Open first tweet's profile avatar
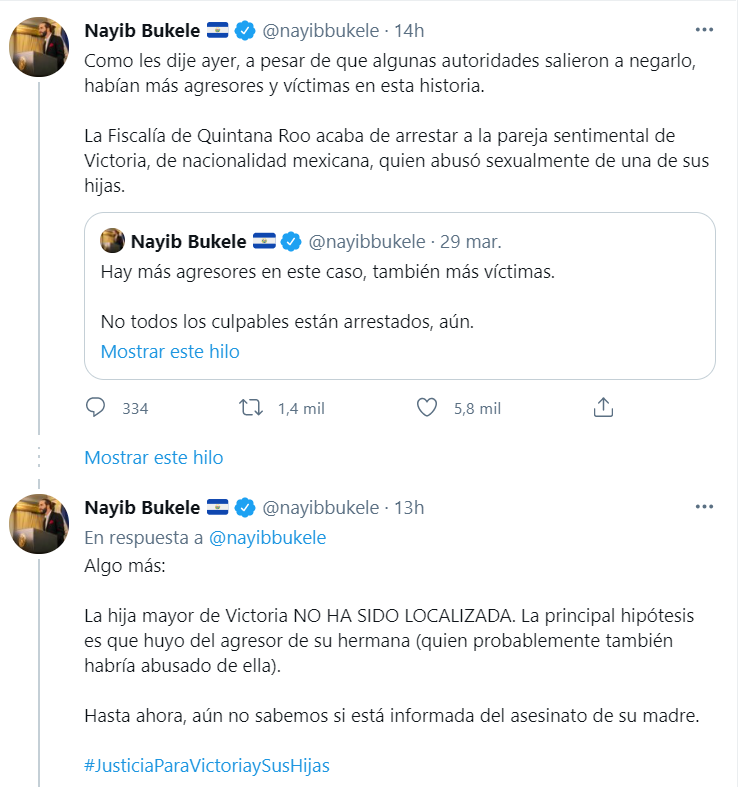 pyautogui.click(x=39, y=46)
